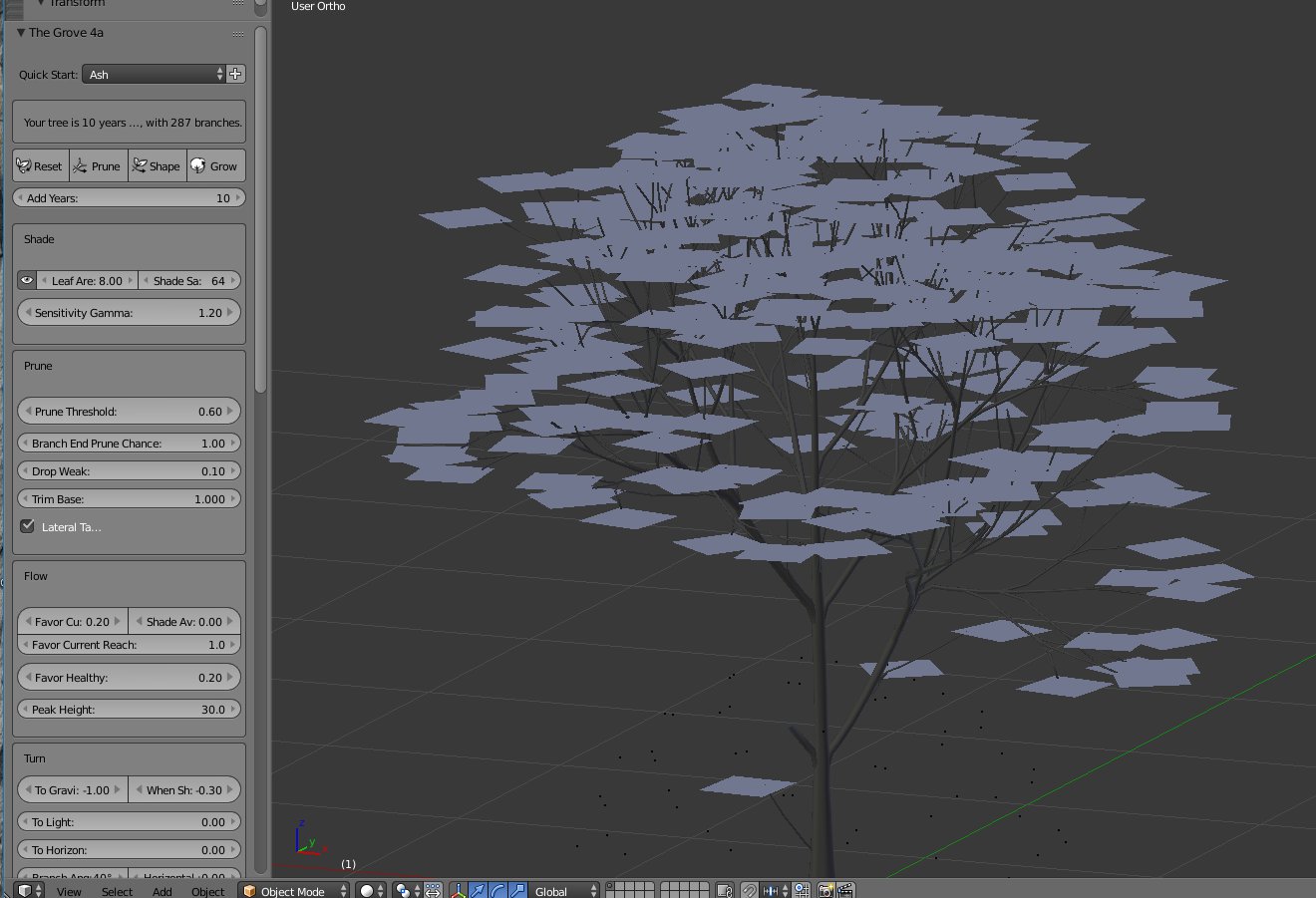Increase Add Years with right arrow

[x=237, y=198]
